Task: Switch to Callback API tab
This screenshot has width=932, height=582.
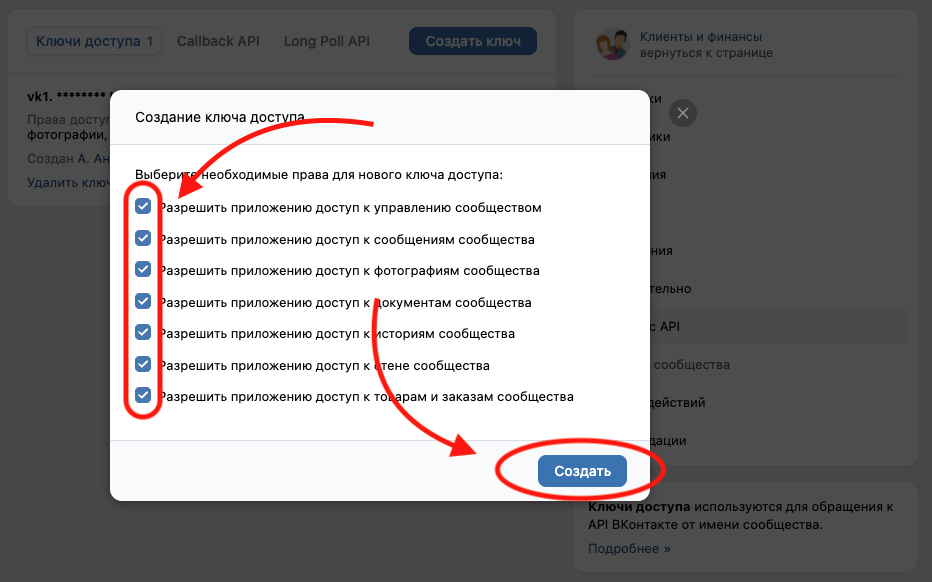Action: 218,41
